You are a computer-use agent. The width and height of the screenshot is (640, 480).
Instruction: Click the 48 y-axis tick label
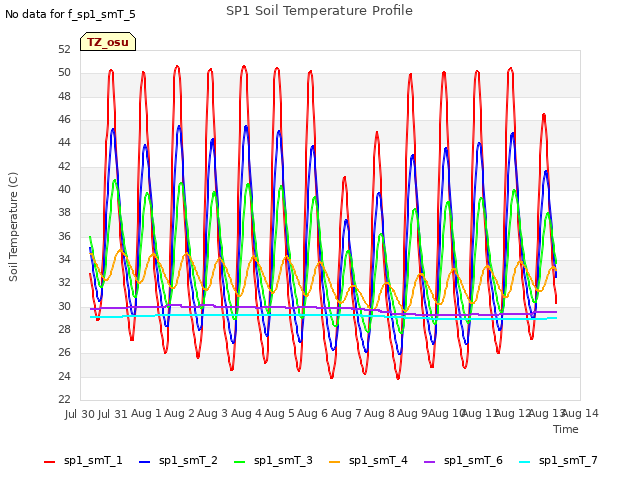pos(64,96)
